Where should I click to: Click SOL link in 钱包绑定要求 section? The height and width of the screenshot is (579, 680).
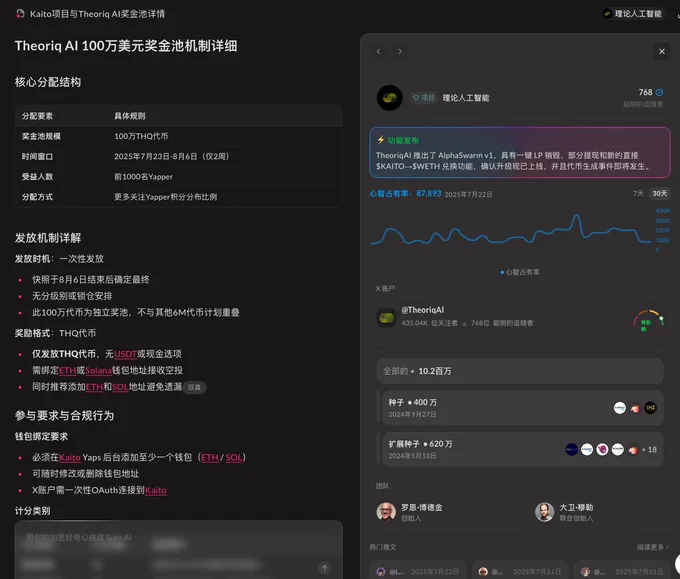click(233, 458)
